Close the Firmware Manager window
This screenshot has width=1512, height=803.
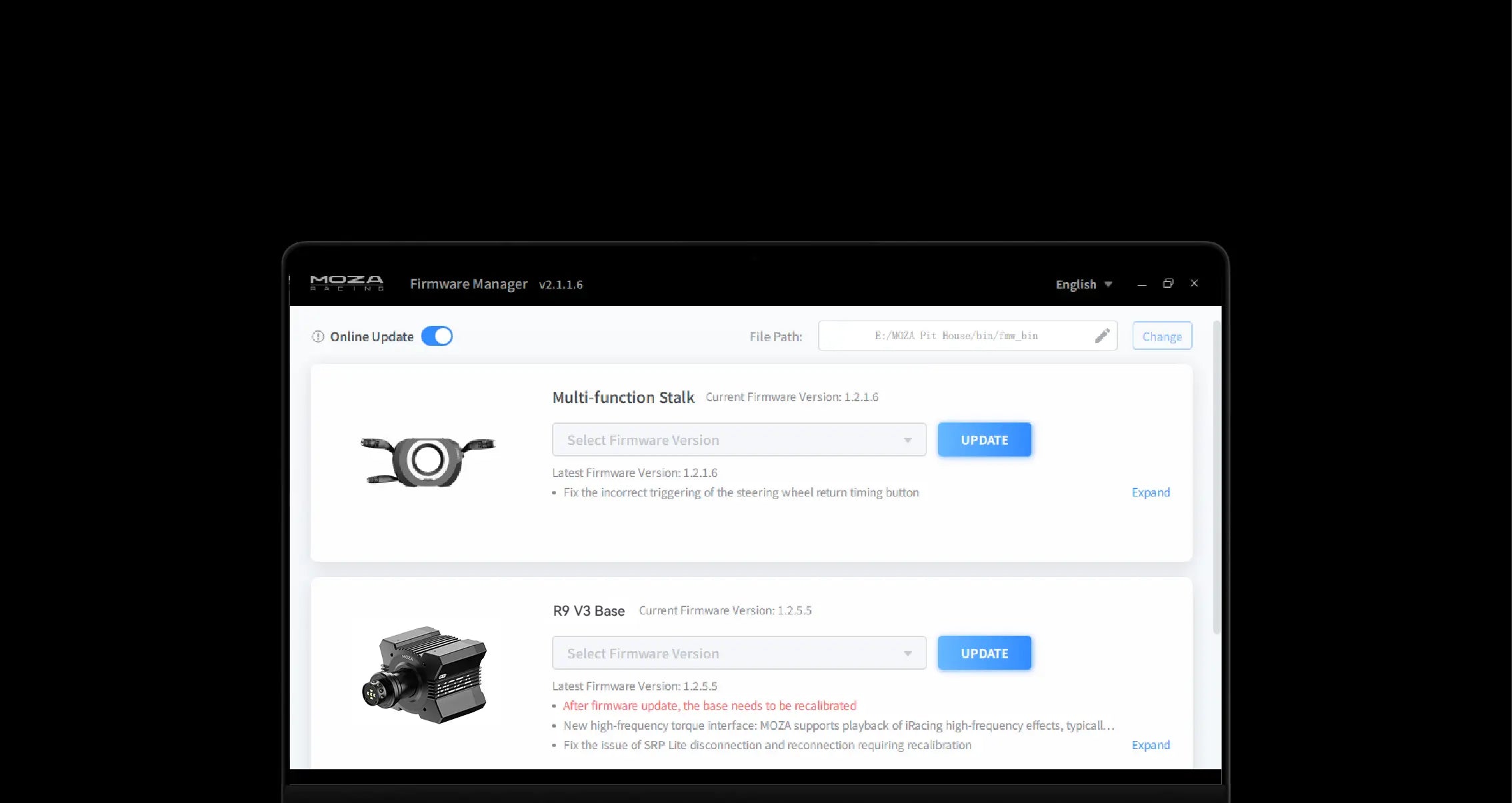pos(1194,283)
